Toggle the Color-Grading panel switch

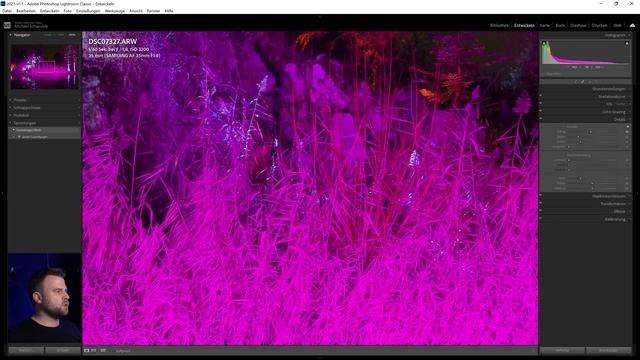tap(541, 111)
